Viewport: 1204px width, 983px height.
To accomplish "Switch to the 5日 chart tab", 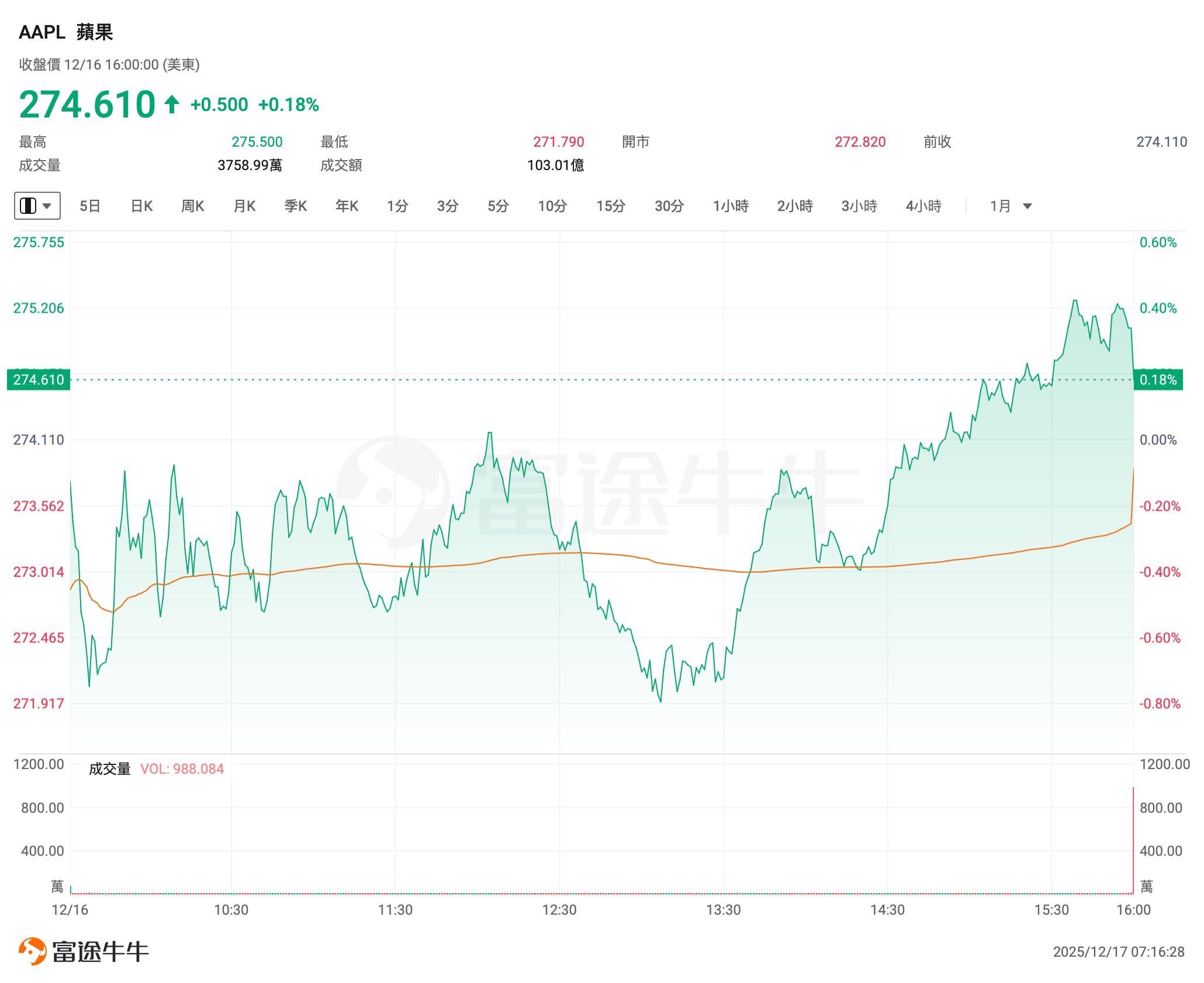I will [x=90, y=206].
